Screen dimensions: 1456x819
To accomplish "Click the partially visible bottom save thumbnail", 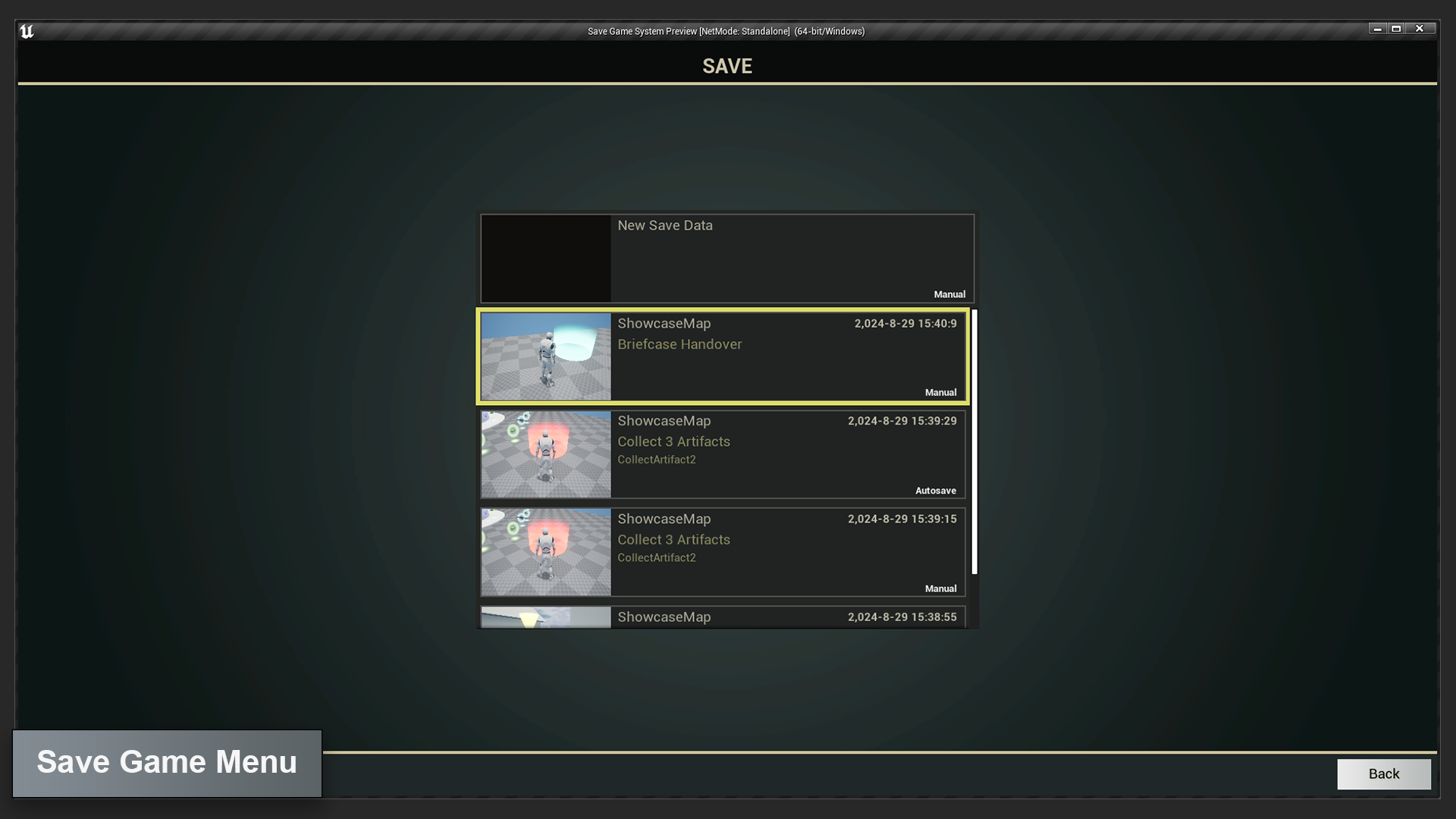I will click(545, 617).
